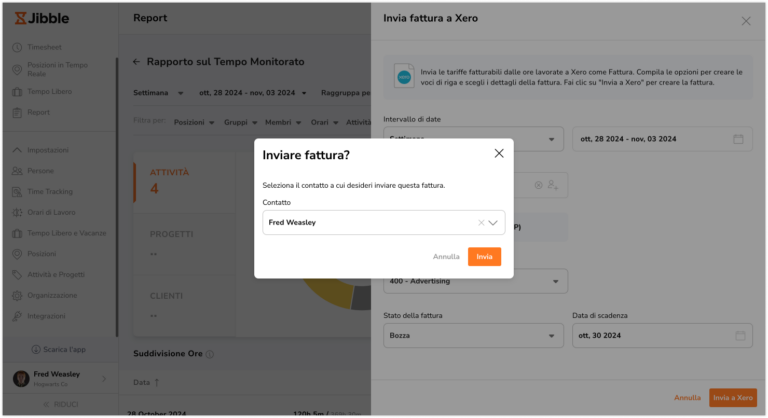This screenshot has width=768, height=418.
Task: Click Annulla in the dialog
Action: click(446, 256)
